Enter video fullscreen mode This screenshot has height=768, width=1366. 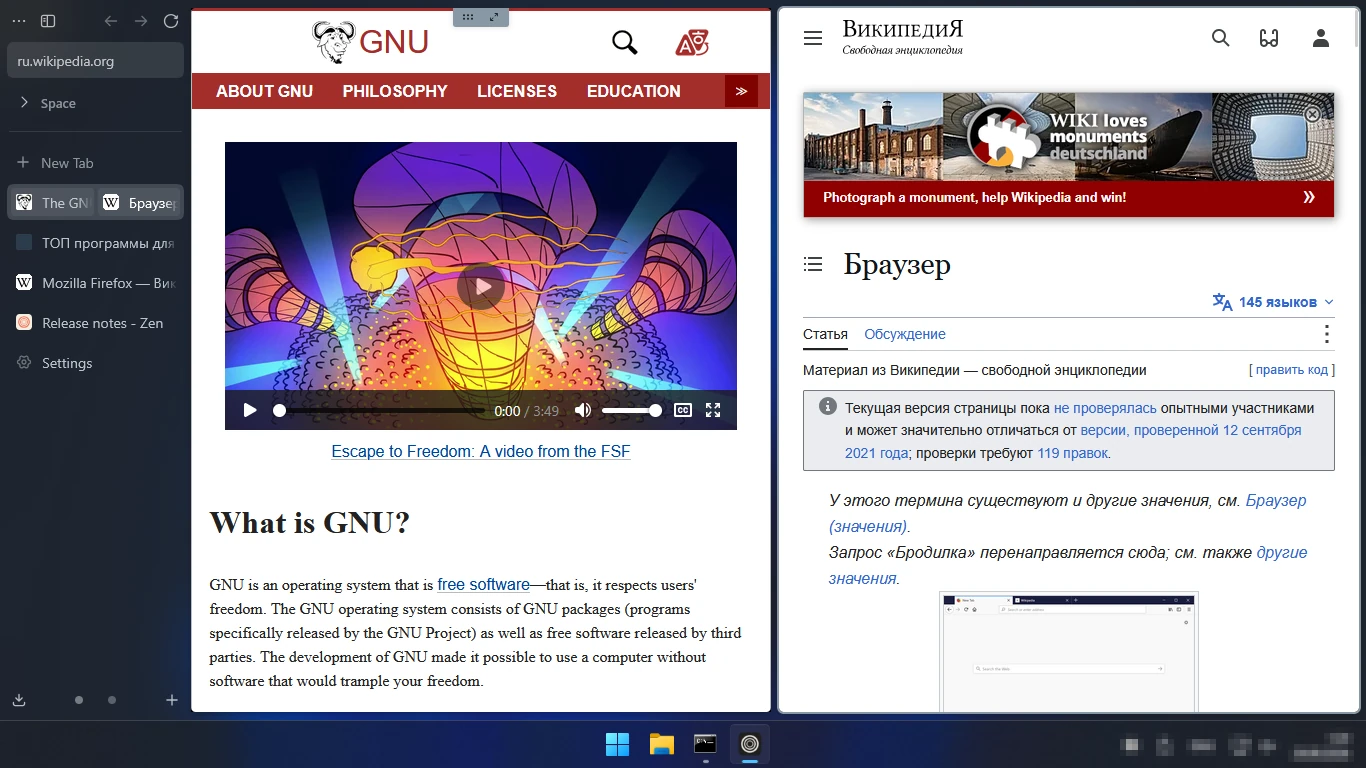tap(713, 410)
